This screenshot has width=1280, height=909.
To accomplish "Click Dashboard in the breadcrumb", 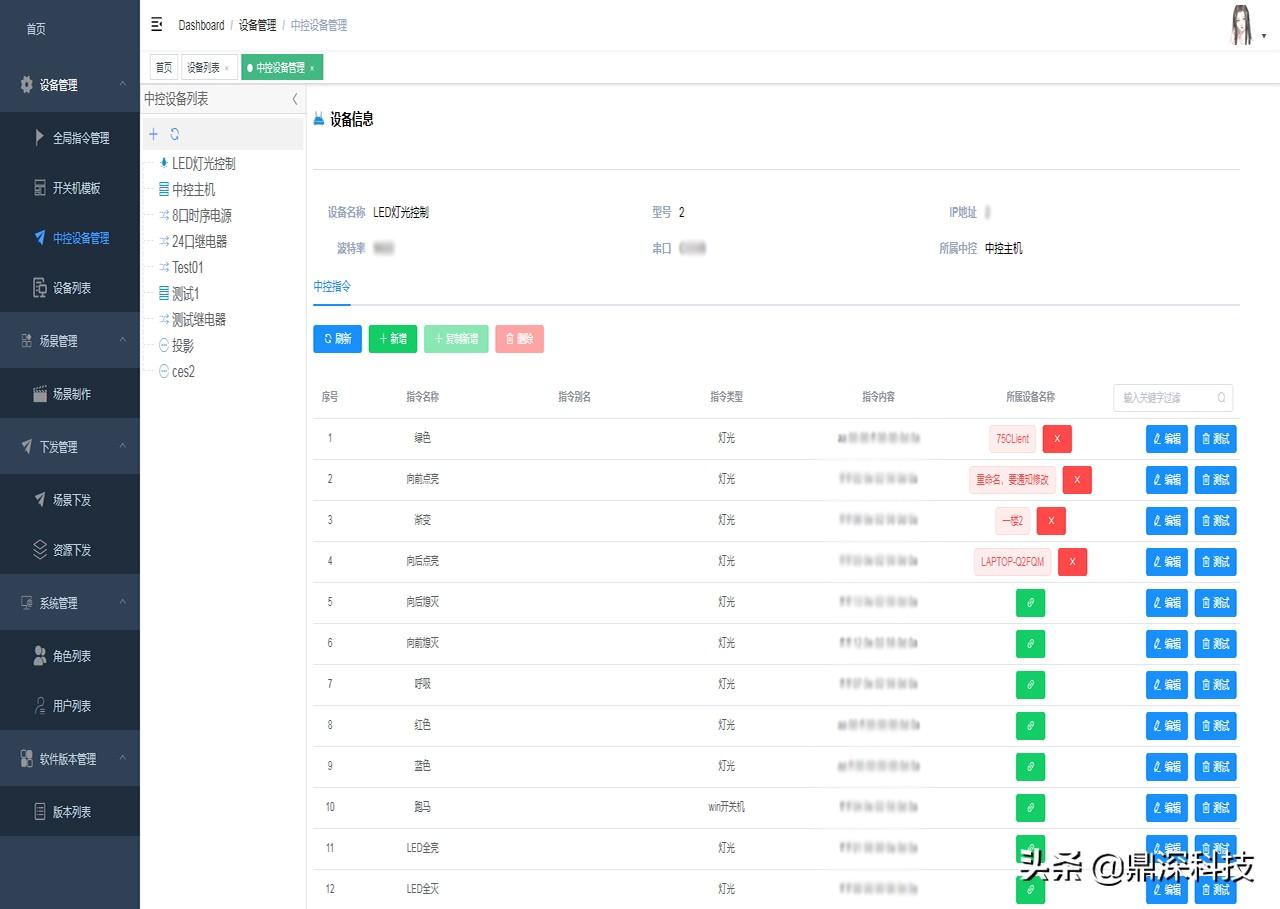I will tap(201, 25).
